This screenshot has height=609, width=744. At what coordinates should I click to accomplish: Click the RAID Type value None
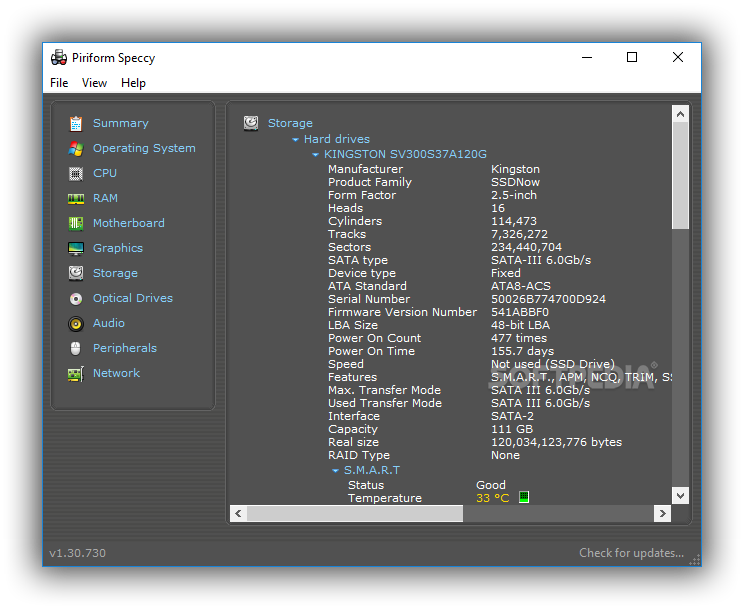pos(505,455)
